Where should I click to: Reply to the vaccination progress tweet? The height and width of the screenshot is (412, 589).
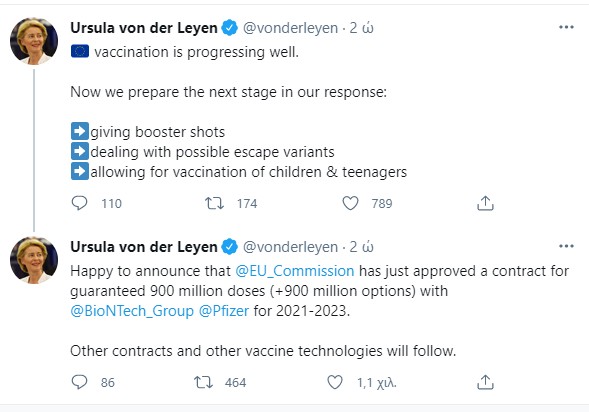[79, 203]
